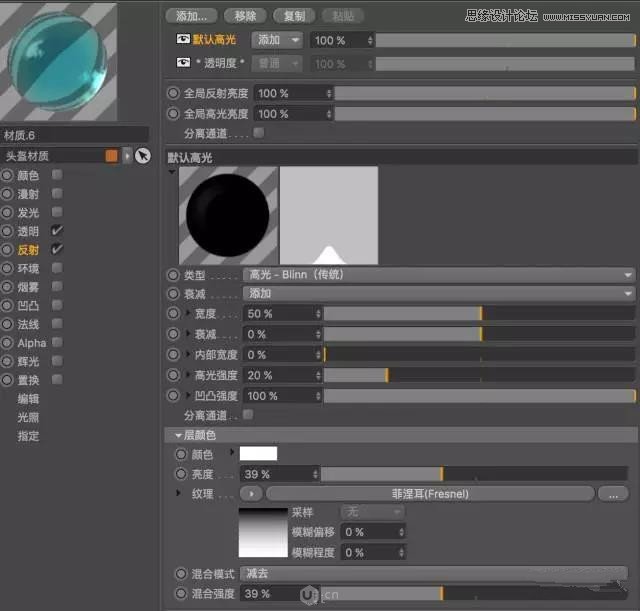Open the 指定 channel page
The width and height of the screenshot is (640, 611).
pos(28,436)
